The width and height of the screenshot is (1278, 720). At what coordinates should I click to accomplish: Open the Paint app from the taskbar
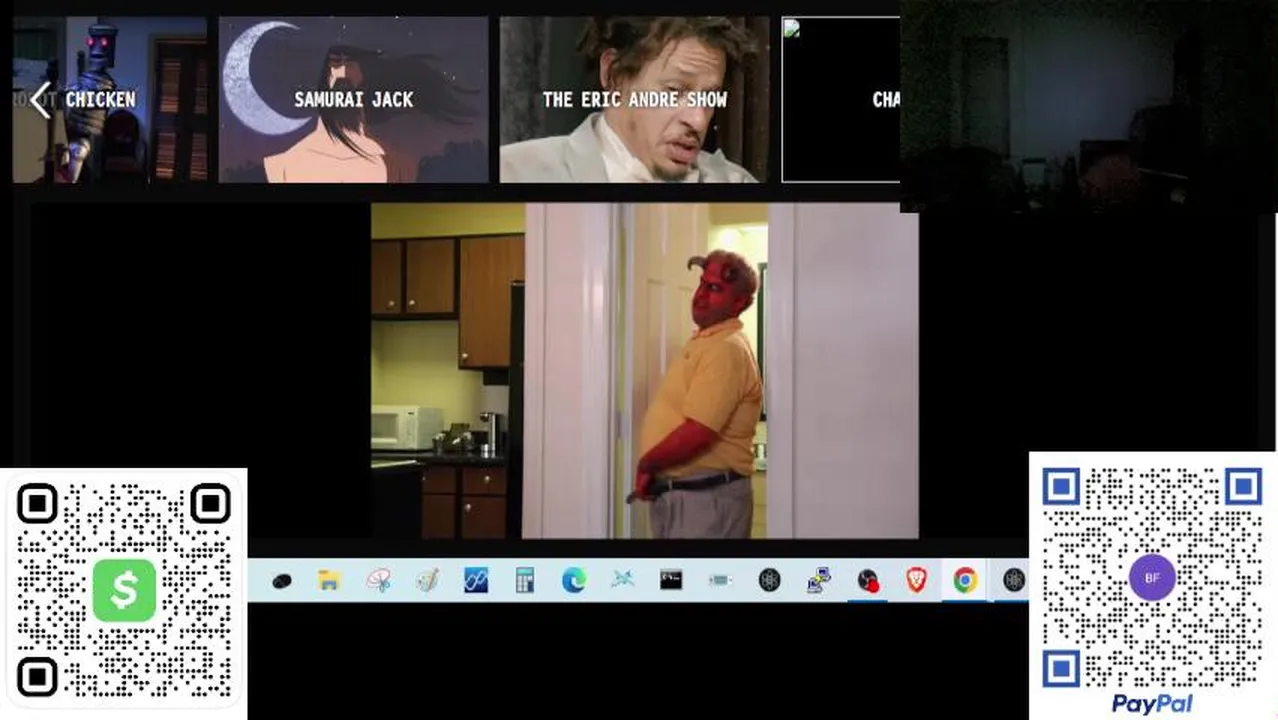(x=427, y=581)
